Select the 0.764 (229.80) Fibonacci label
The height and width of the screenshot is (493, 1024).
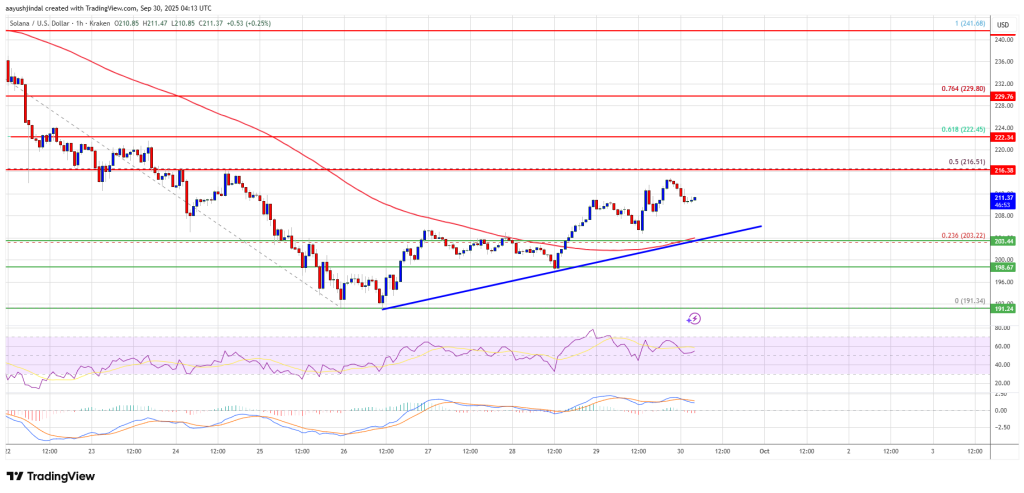click(964, 90)
